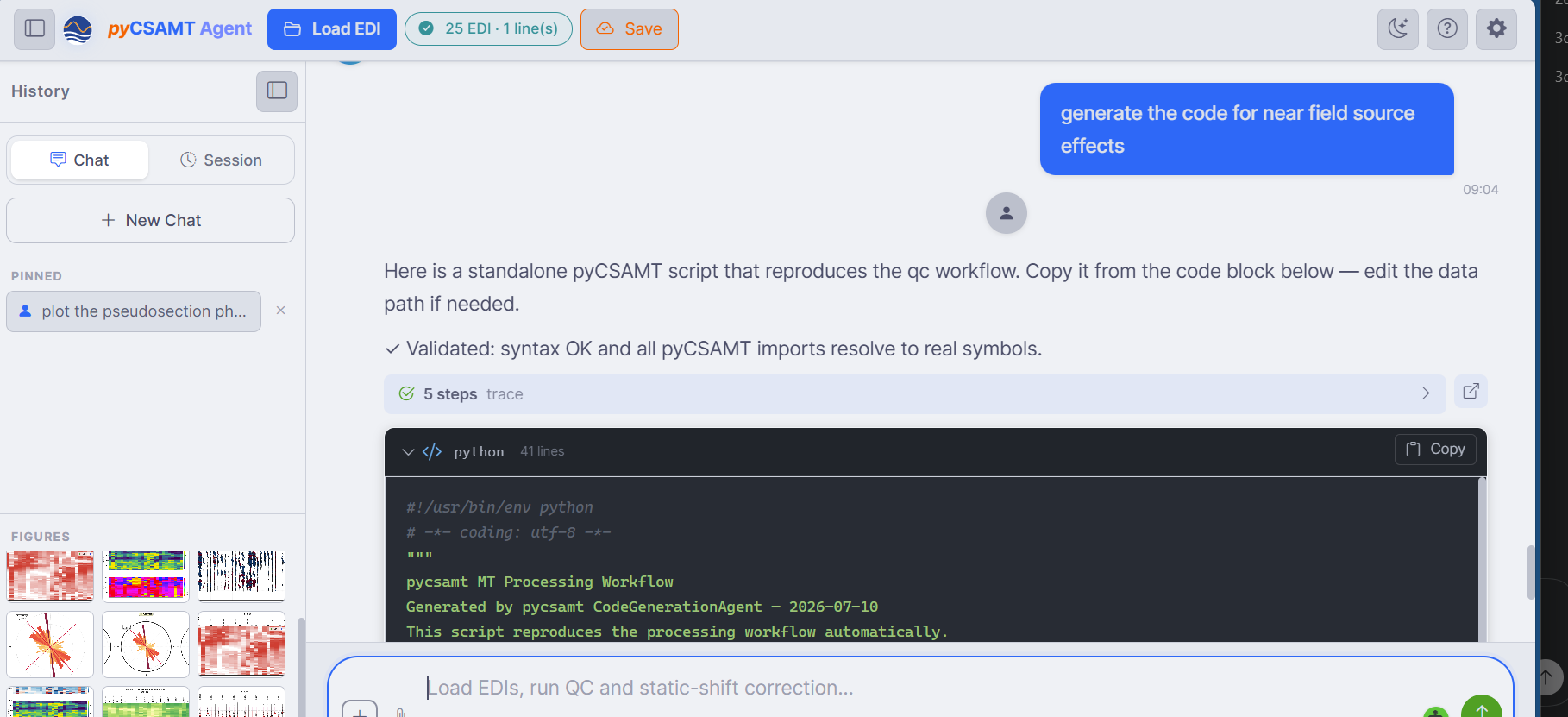Open the first red pseudosection figure thumbnail
Viewport: 1568px width, 717px height.
click(50, 575)
